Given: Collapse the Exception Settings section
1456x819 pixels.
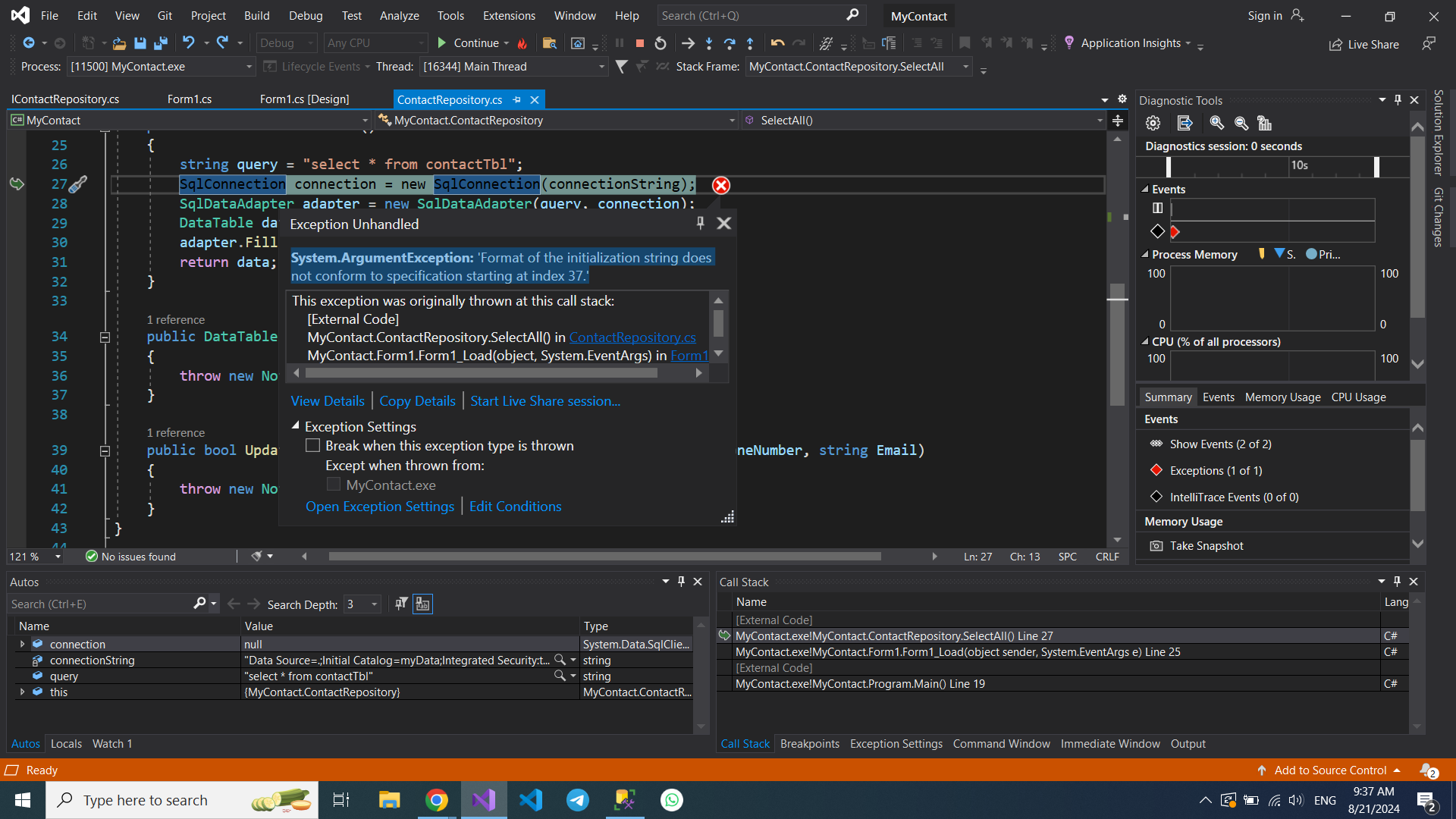Looking at the screenshot, I should 296,426.
